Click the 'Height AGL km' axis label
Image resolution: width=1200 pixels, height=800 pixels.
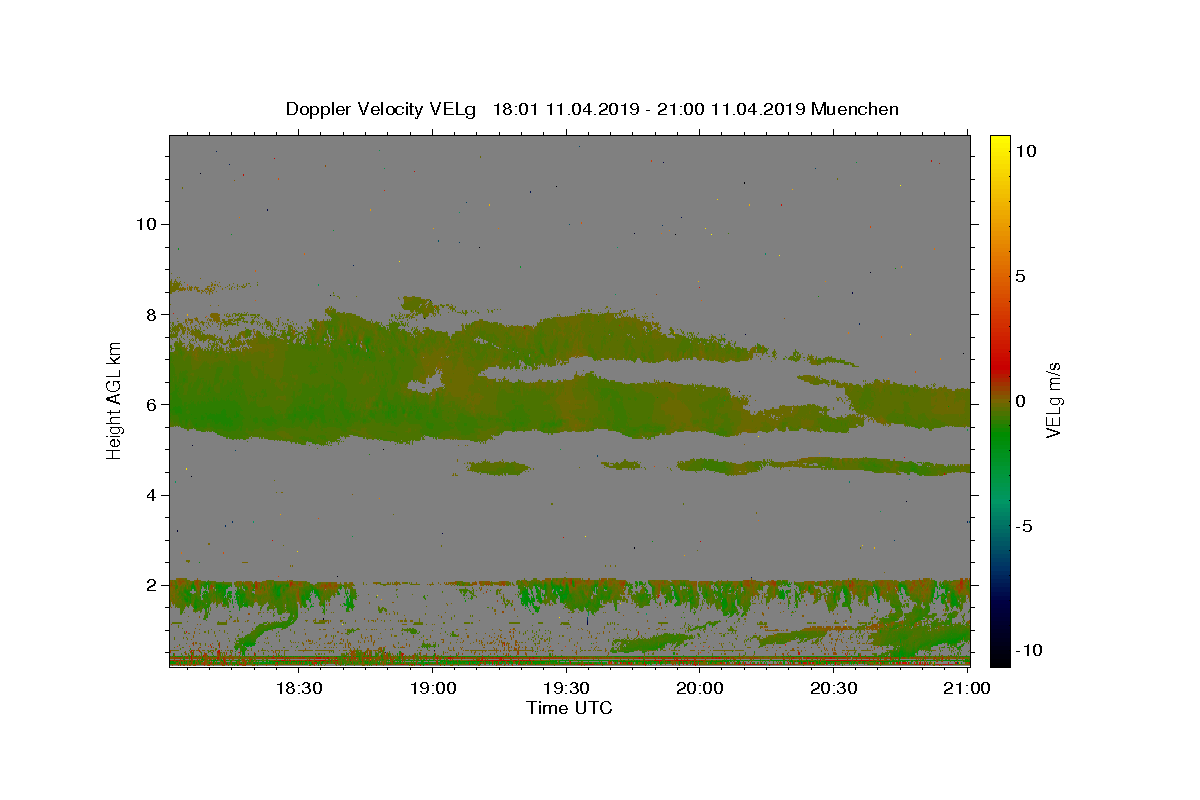(114, 400)
